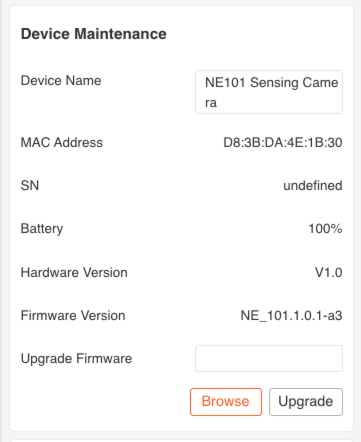Viewport: 361px width, 442px height.
Task: Select the SN value undefined
Action: click(x=313, y=185)
